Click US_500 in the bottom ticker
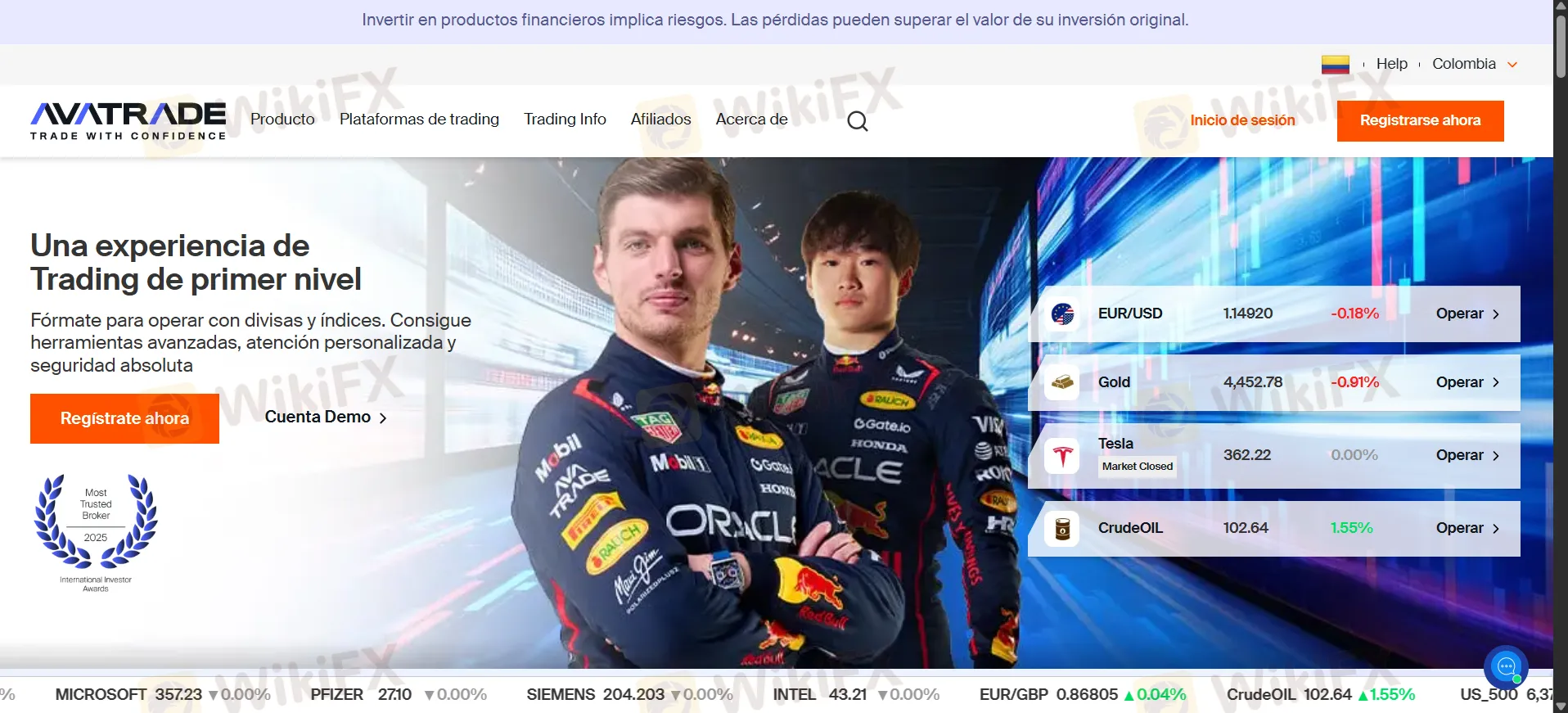 click(x=1489, y=694)
